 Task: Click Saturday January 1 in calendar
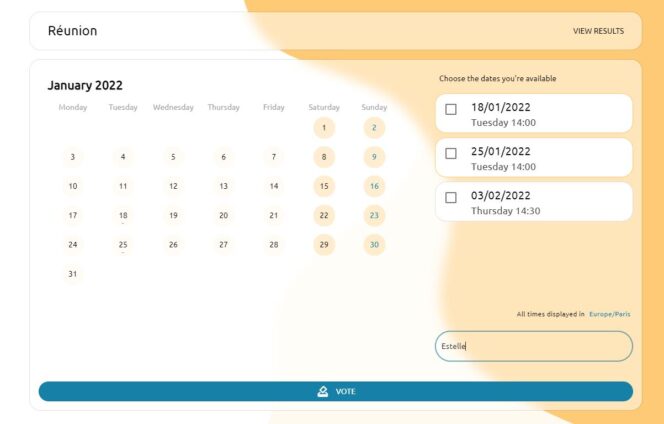324,128
